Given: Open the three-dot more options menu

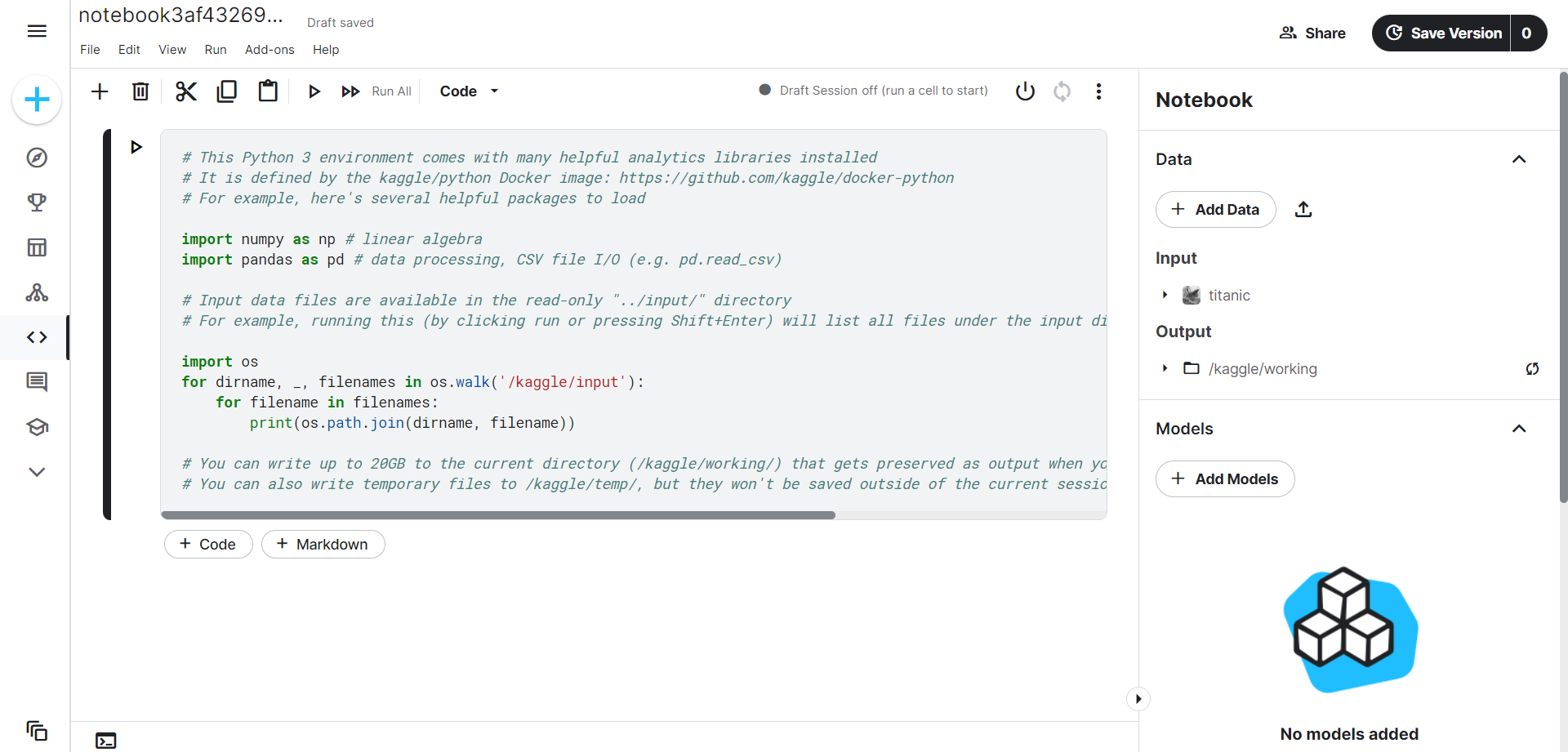Looking at the screenshot, I should [1099, 91].
